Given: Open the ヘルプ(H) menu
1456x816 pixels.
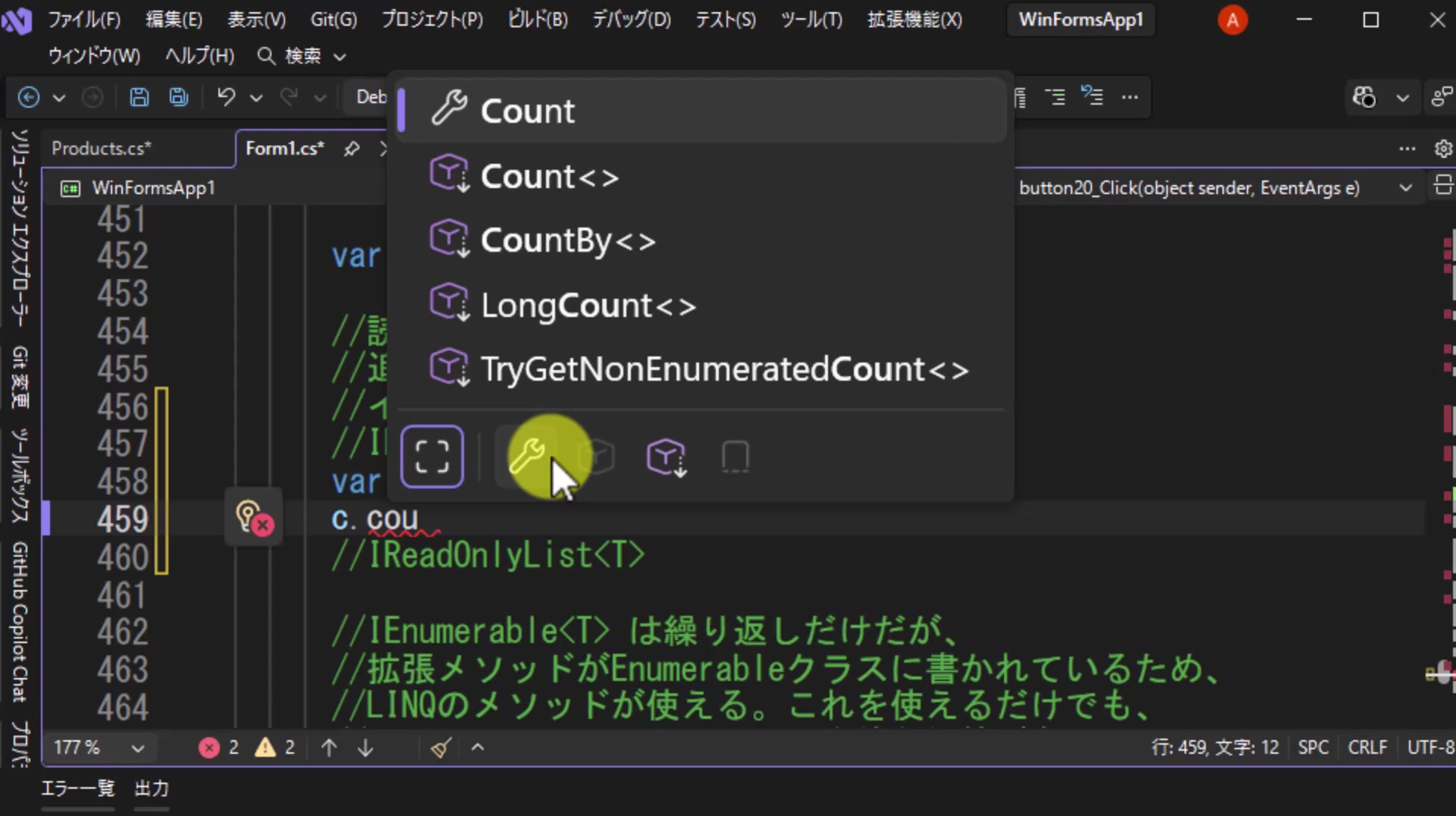Looking at the screenshot, I should [199, 56].
